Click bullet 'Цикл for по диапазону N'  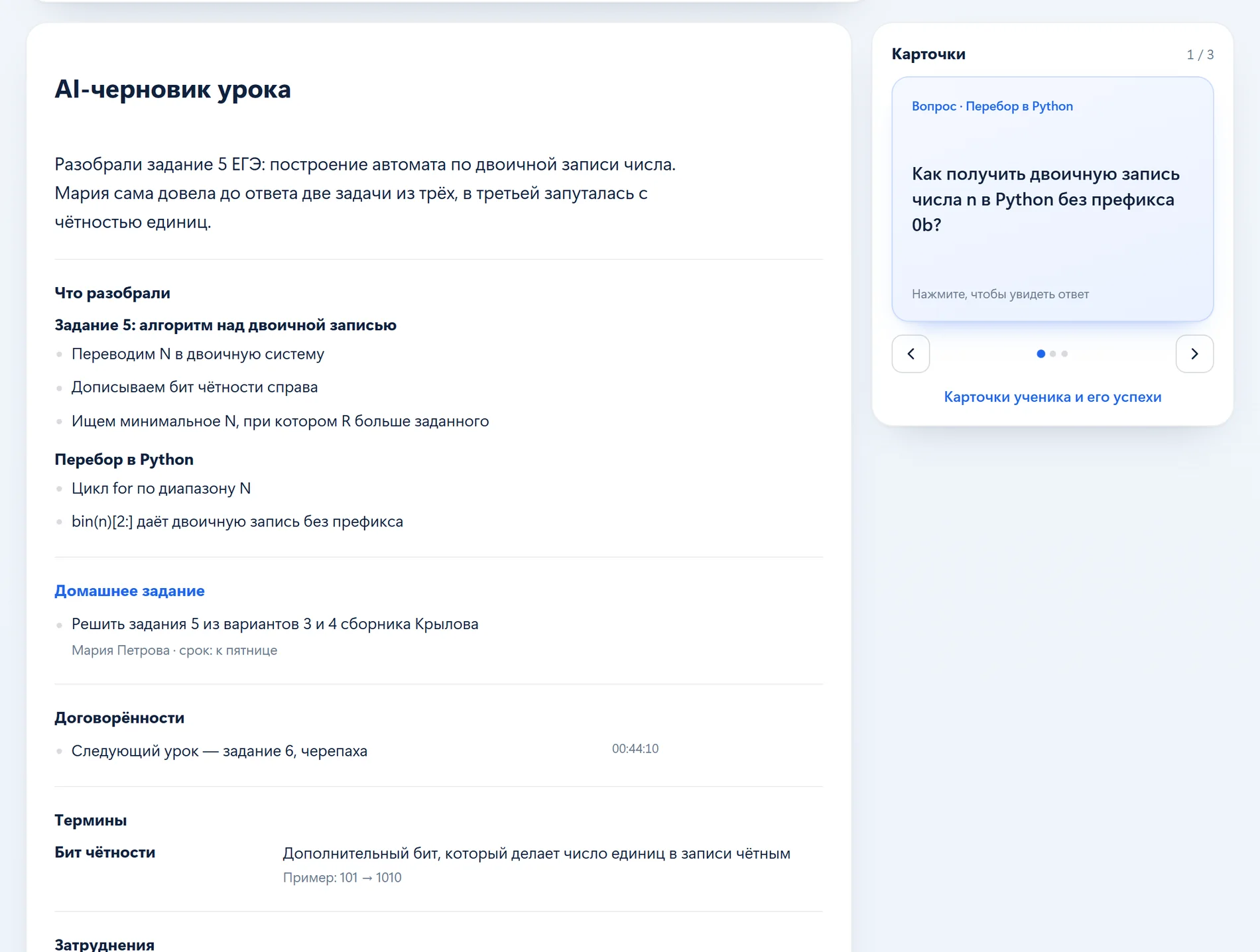pyautogui.click(x=161, y=489)
